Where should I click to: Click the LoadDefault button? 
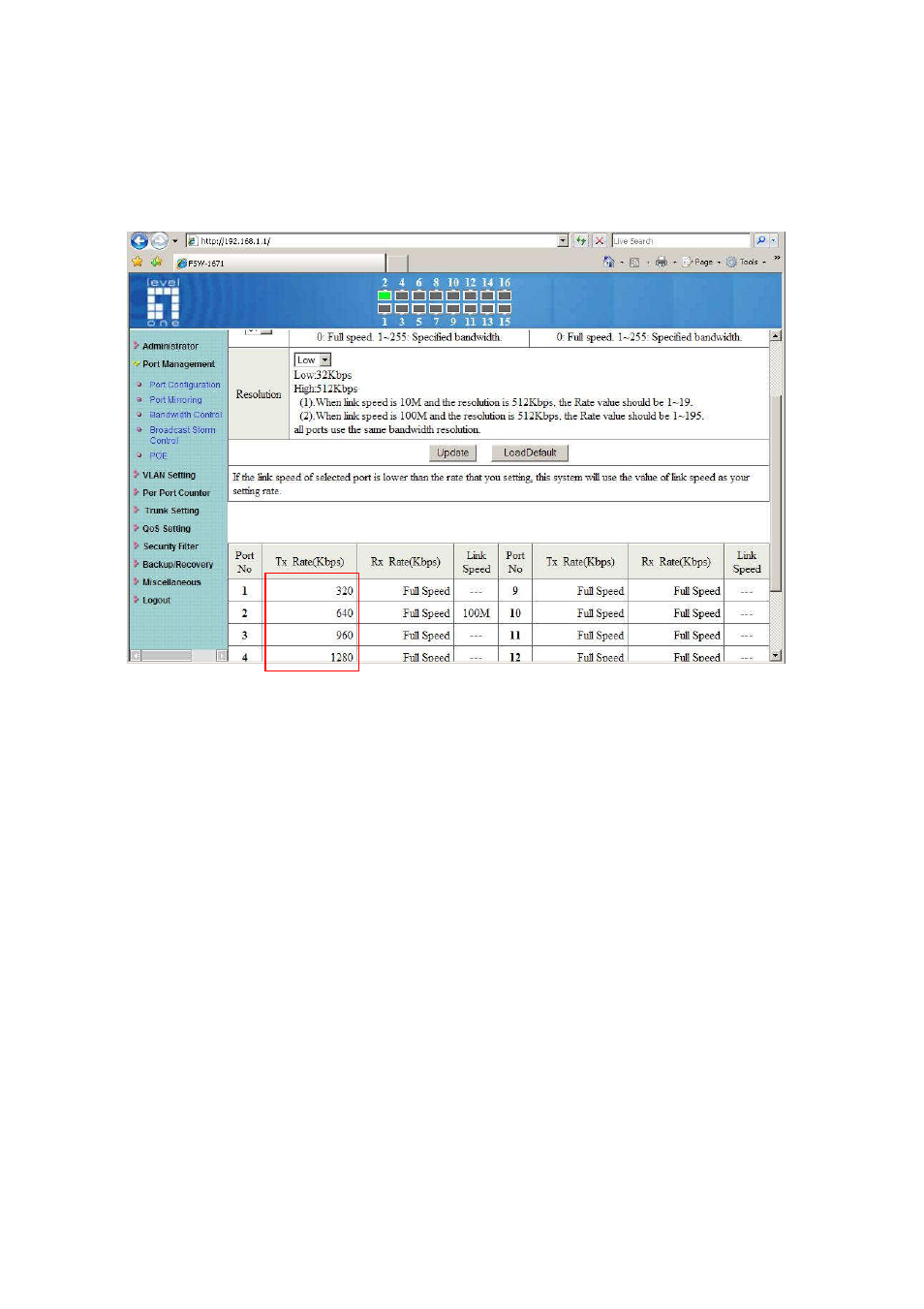click(530, 453)
